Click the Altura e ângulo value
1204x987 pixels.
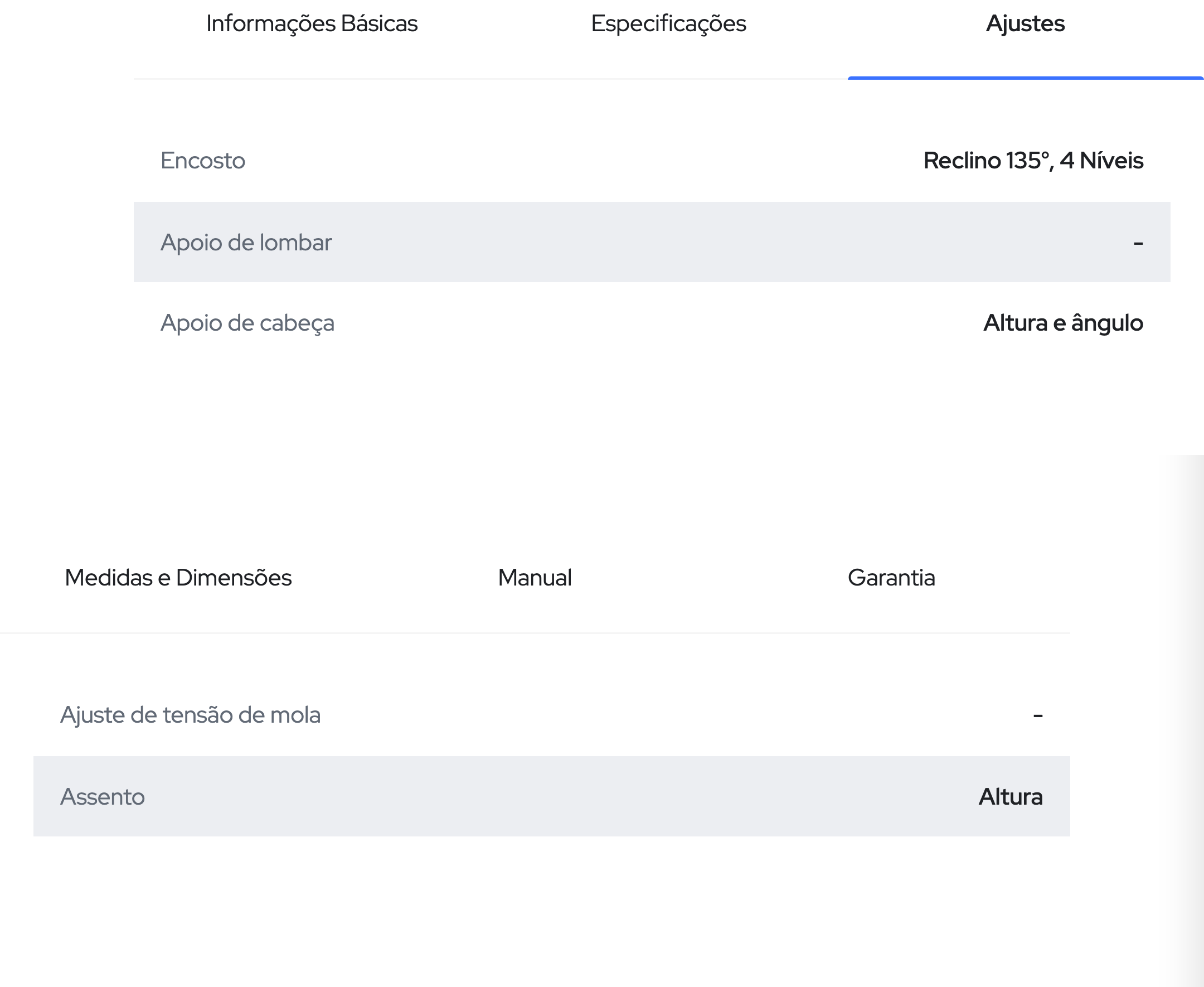pyautogui.click(x=1063, y=323)
